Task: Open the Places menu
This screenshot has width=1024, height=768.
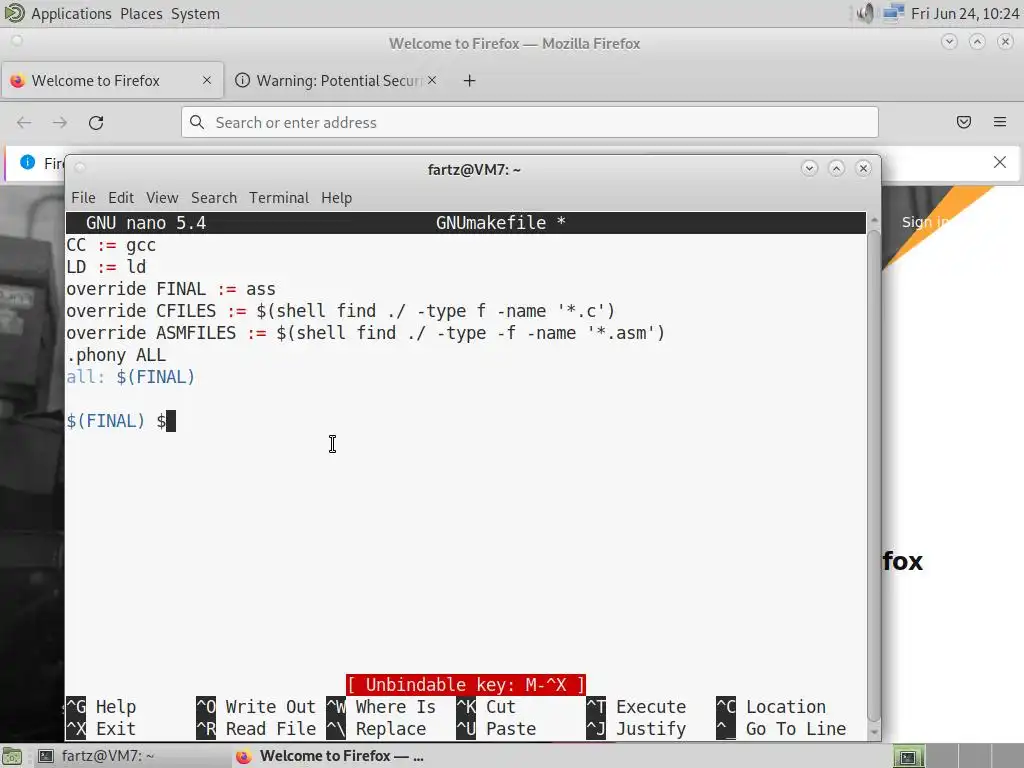Action: tap(141, 14)
